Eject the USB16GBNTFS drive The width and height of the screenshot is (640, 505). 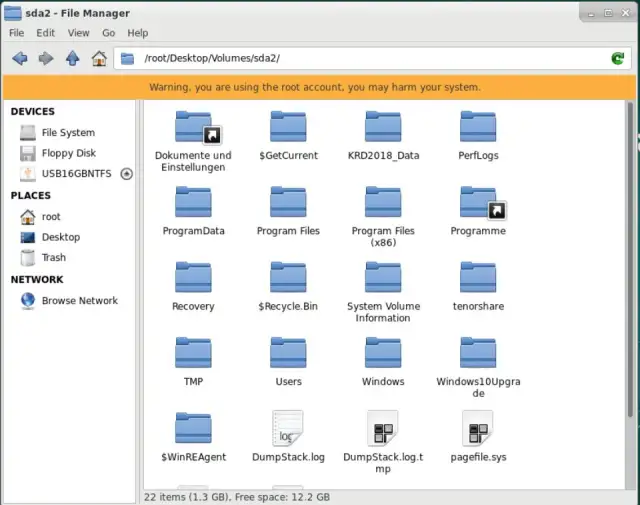[x=126, y=174]
